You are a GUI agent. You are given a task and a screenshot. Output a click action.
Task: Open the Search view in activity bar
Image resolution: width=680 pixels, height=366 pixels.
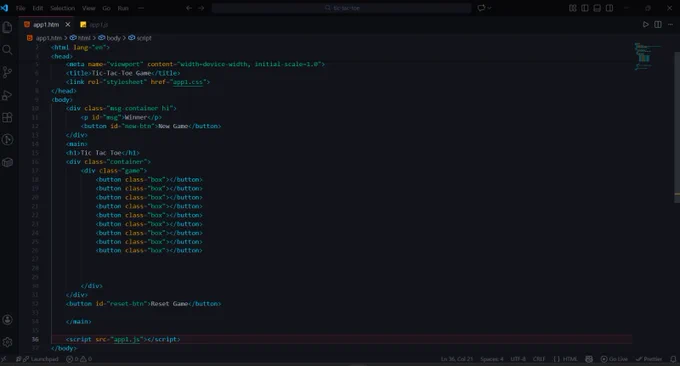[x=7, y=50]
